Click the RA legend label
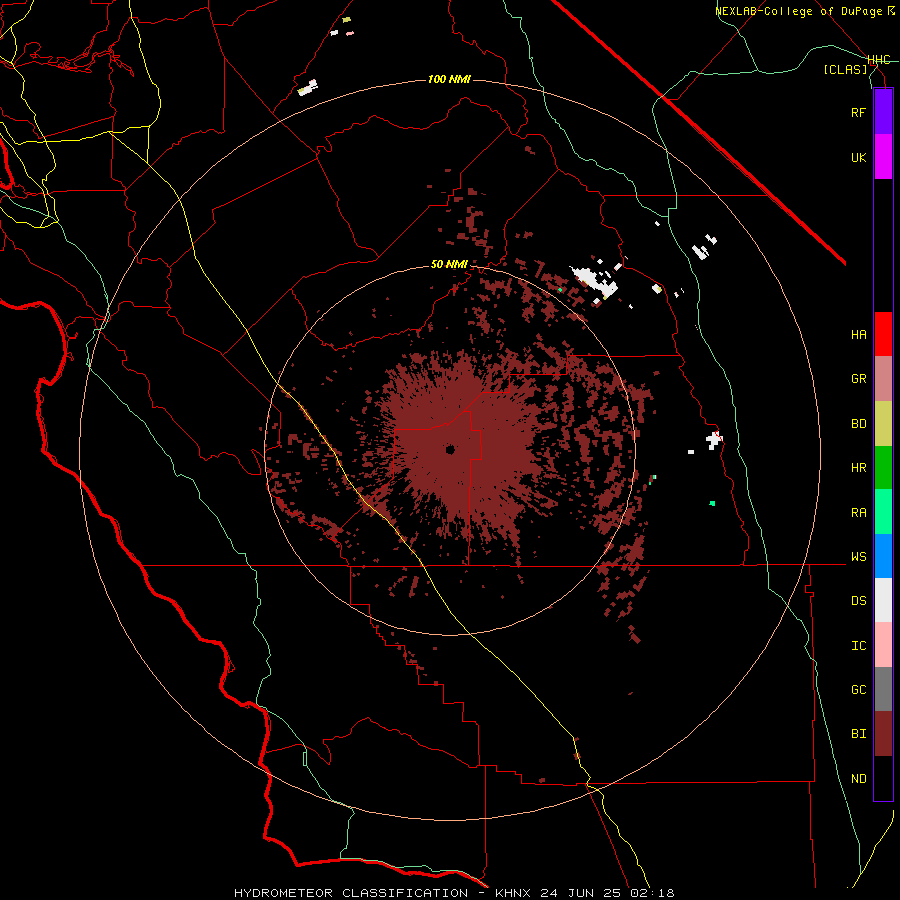The image size is (900, 900). tap(858, 513)
